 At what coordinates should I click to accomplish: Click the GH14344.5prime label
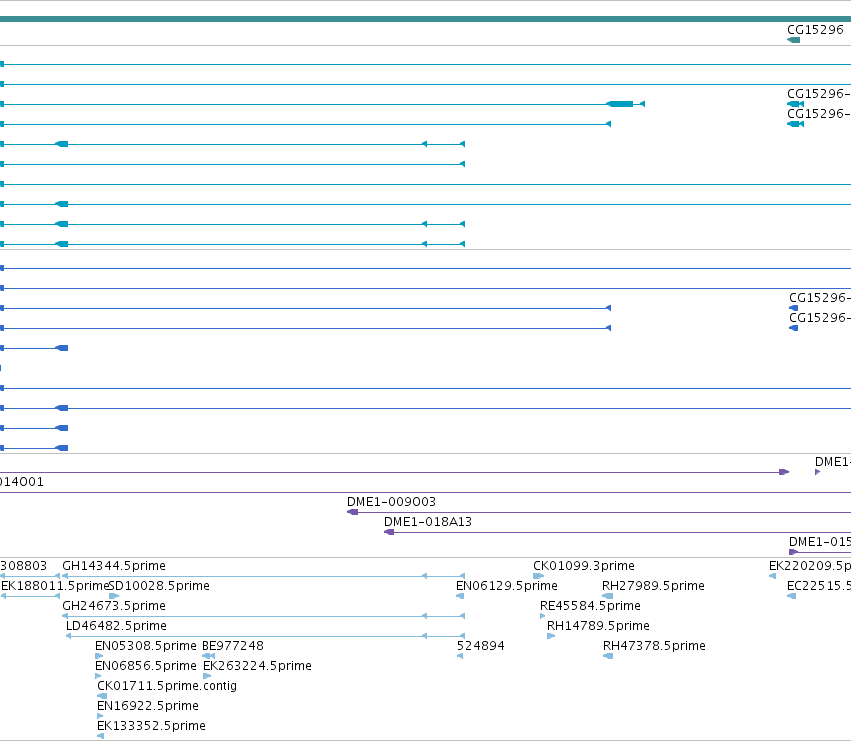pyautogui.click(x=114, y=566)
